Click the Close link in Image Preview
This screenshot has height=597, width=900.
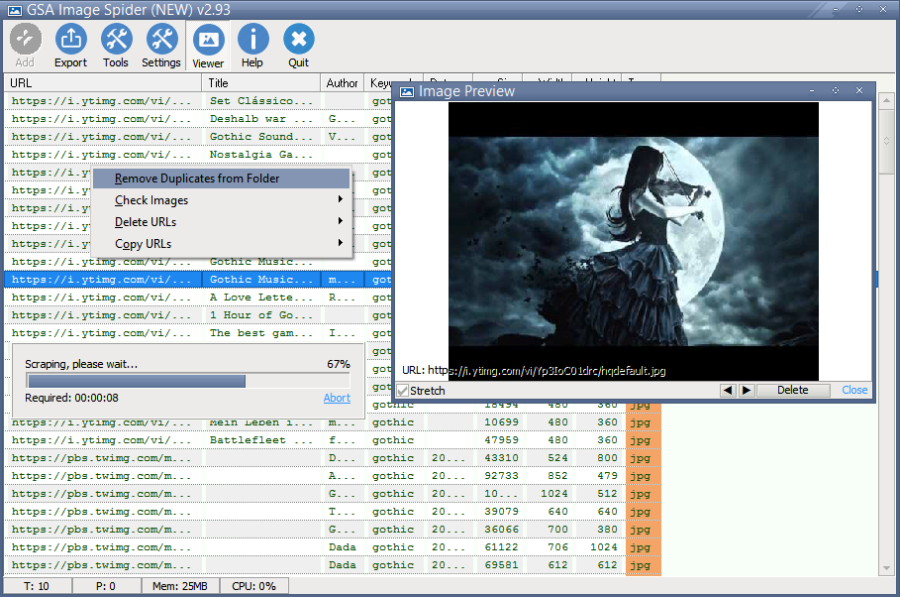854,390
